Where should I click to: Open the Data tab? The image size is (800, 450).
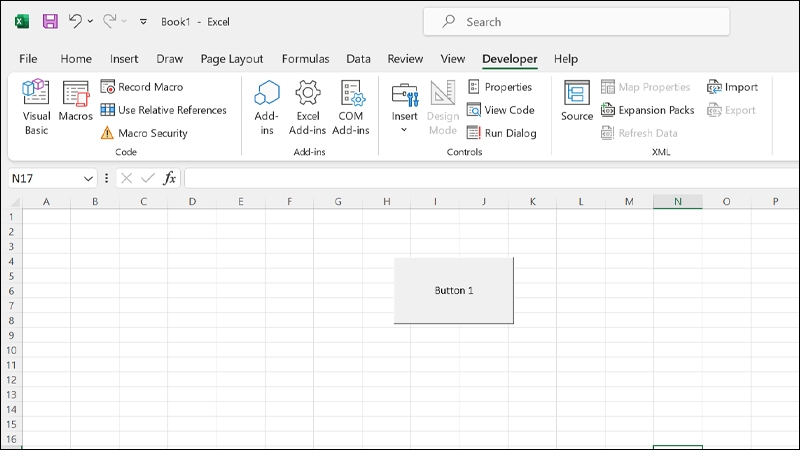(358, 59)
